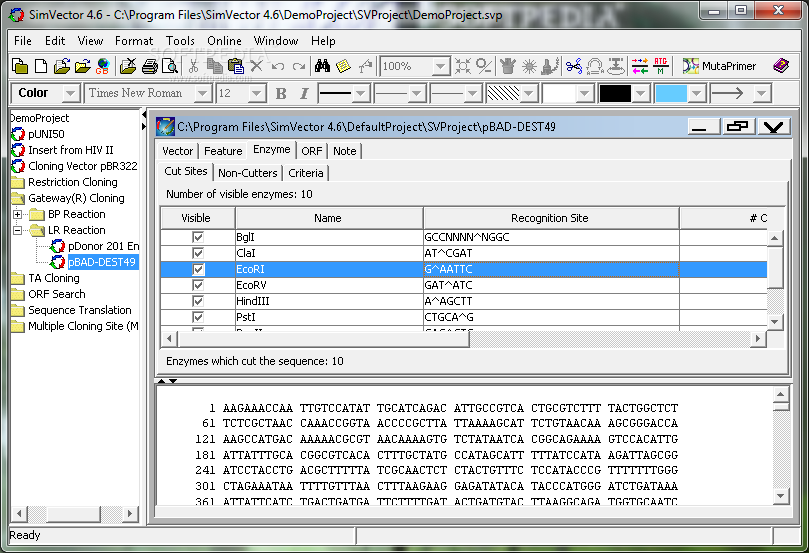Click the Delete X icon
The image size is (809, 553).
[256, 66]
